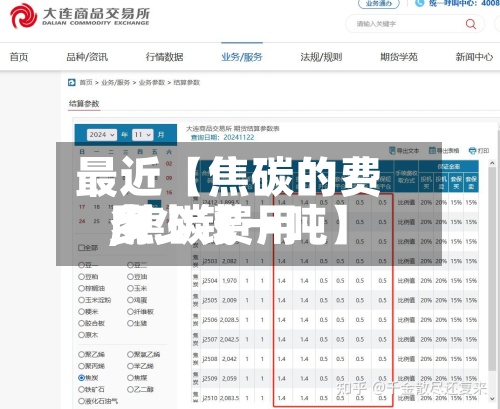Select the 棕榈油 radio button
Image resolution: width=500 pixels, height=409 pixels.
(x=81, y=288)
